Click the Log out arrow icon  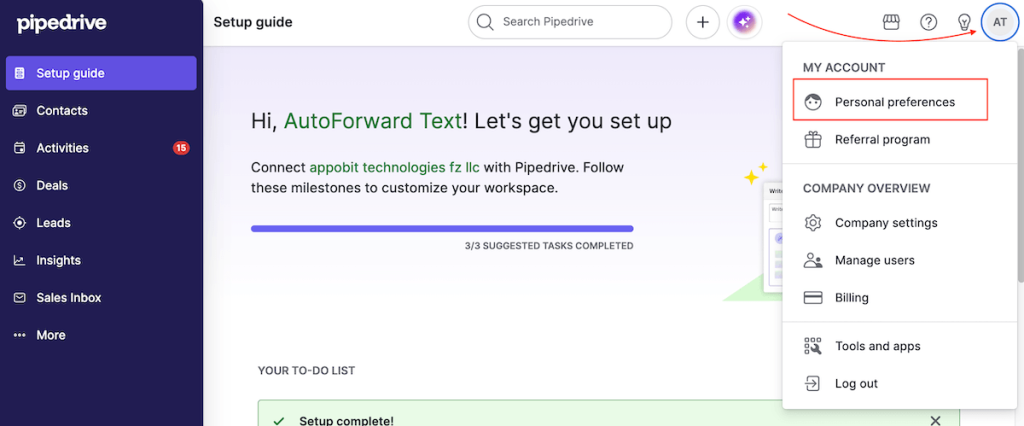[x=812, y=384]
